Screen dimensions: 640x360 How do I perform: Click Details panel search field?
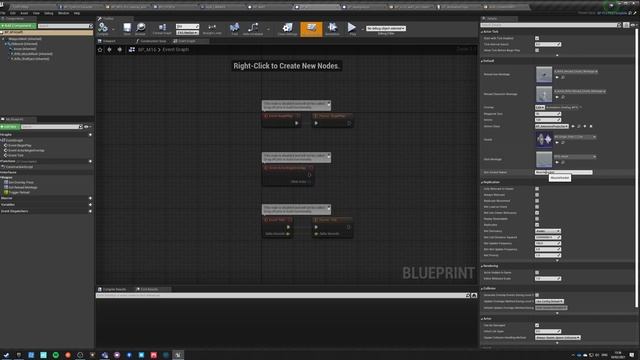click(x=551, y=25)
